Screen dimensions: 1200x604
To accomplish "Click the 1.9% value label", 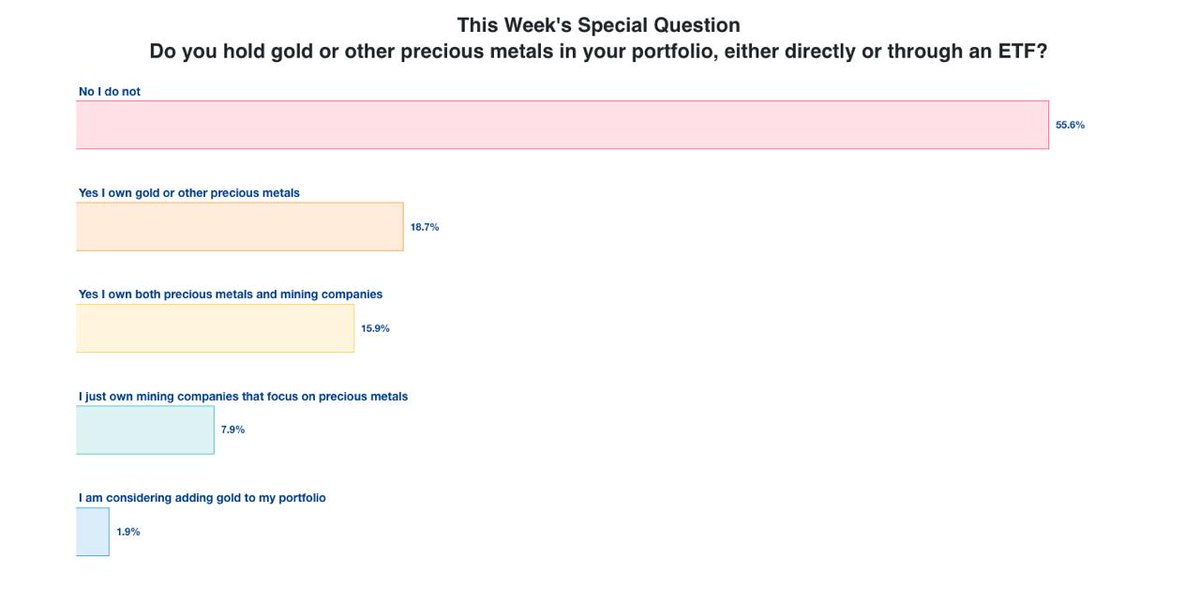I will pos(128,532).
